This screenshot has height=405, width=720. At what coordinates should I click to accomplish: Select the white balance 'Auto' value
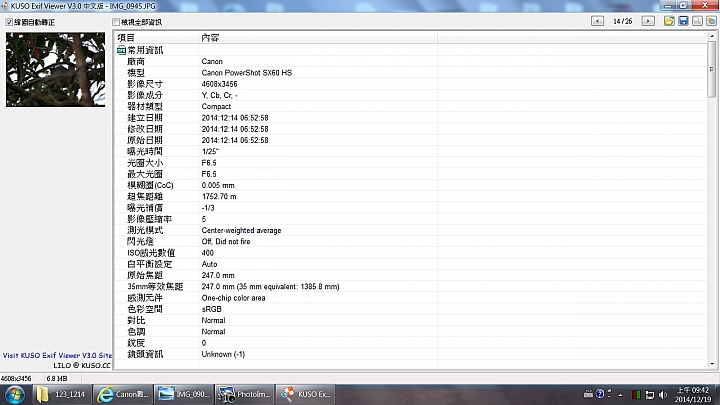coord(209,264)
